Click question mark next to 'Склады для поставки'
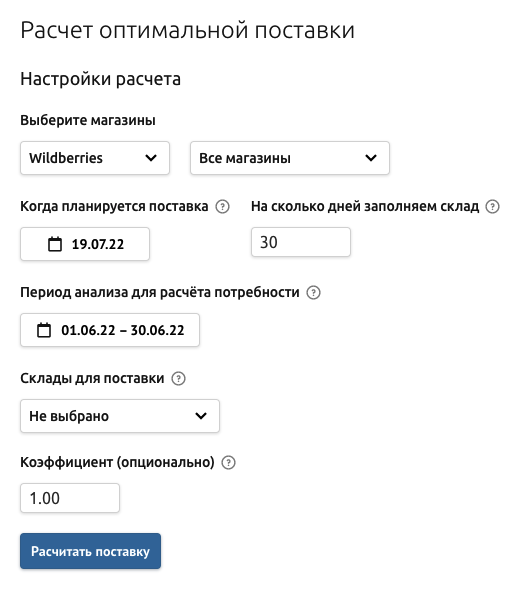 point(178,379)
